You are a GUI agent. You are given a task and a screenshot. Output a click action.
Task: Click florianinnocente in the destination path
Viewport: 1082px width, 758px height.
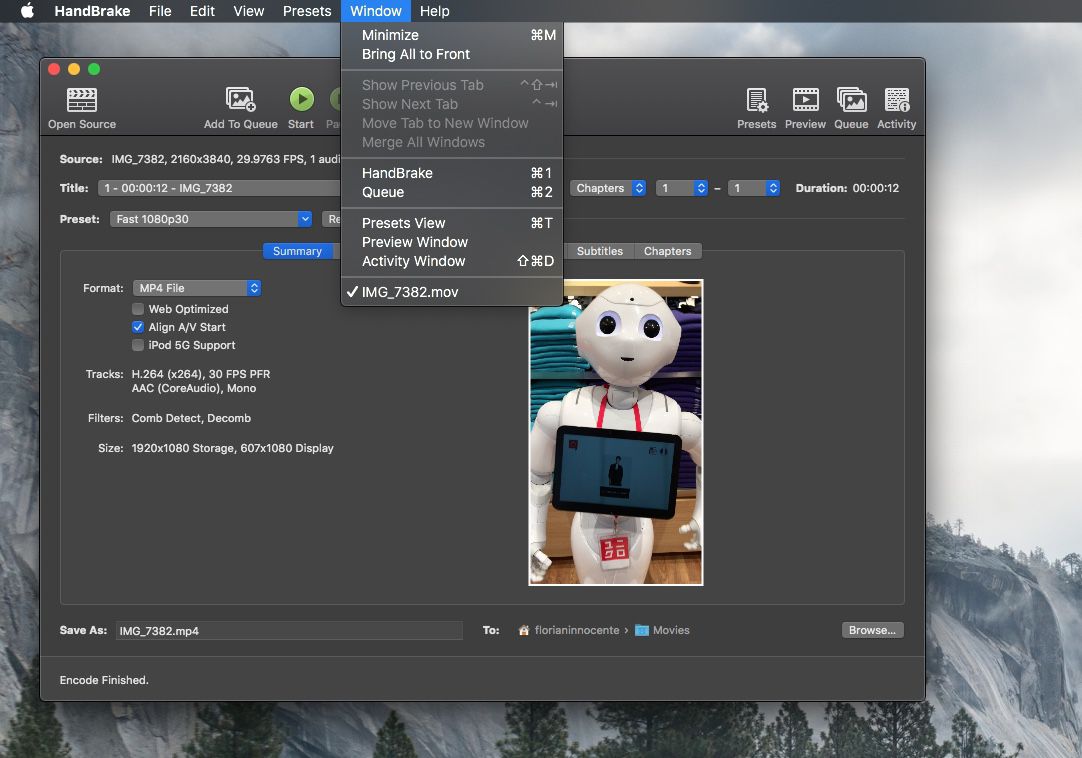[x=577, y=630]
